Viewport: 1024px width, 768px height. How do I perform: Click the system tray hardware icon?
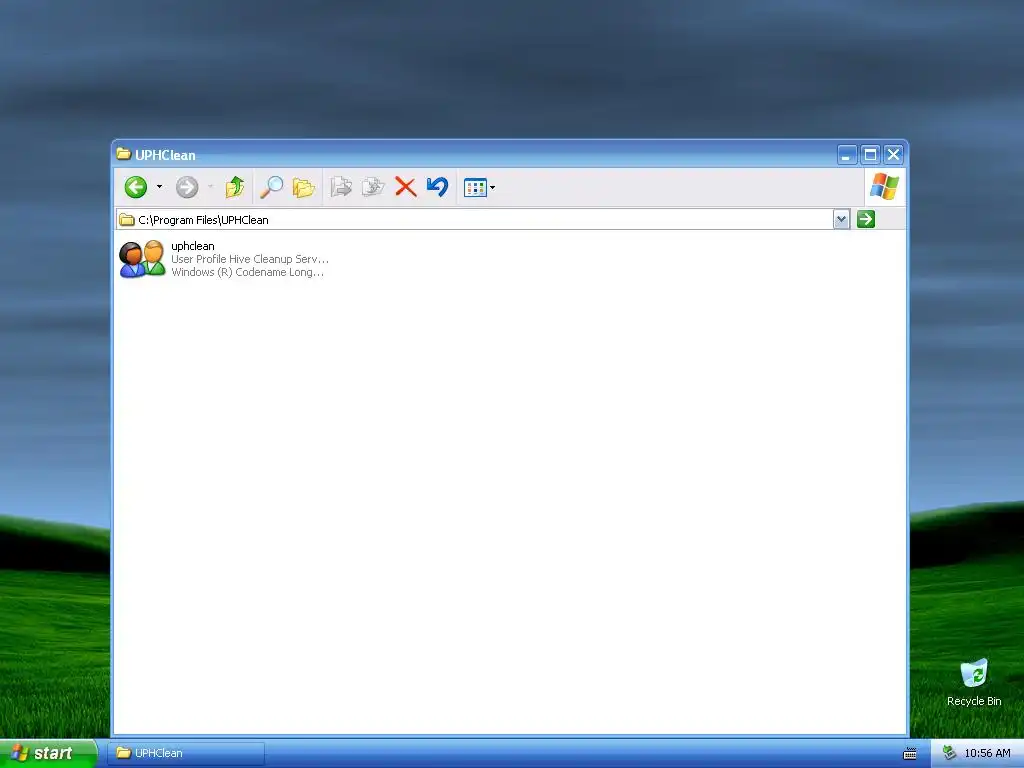(x=949, y=753)
